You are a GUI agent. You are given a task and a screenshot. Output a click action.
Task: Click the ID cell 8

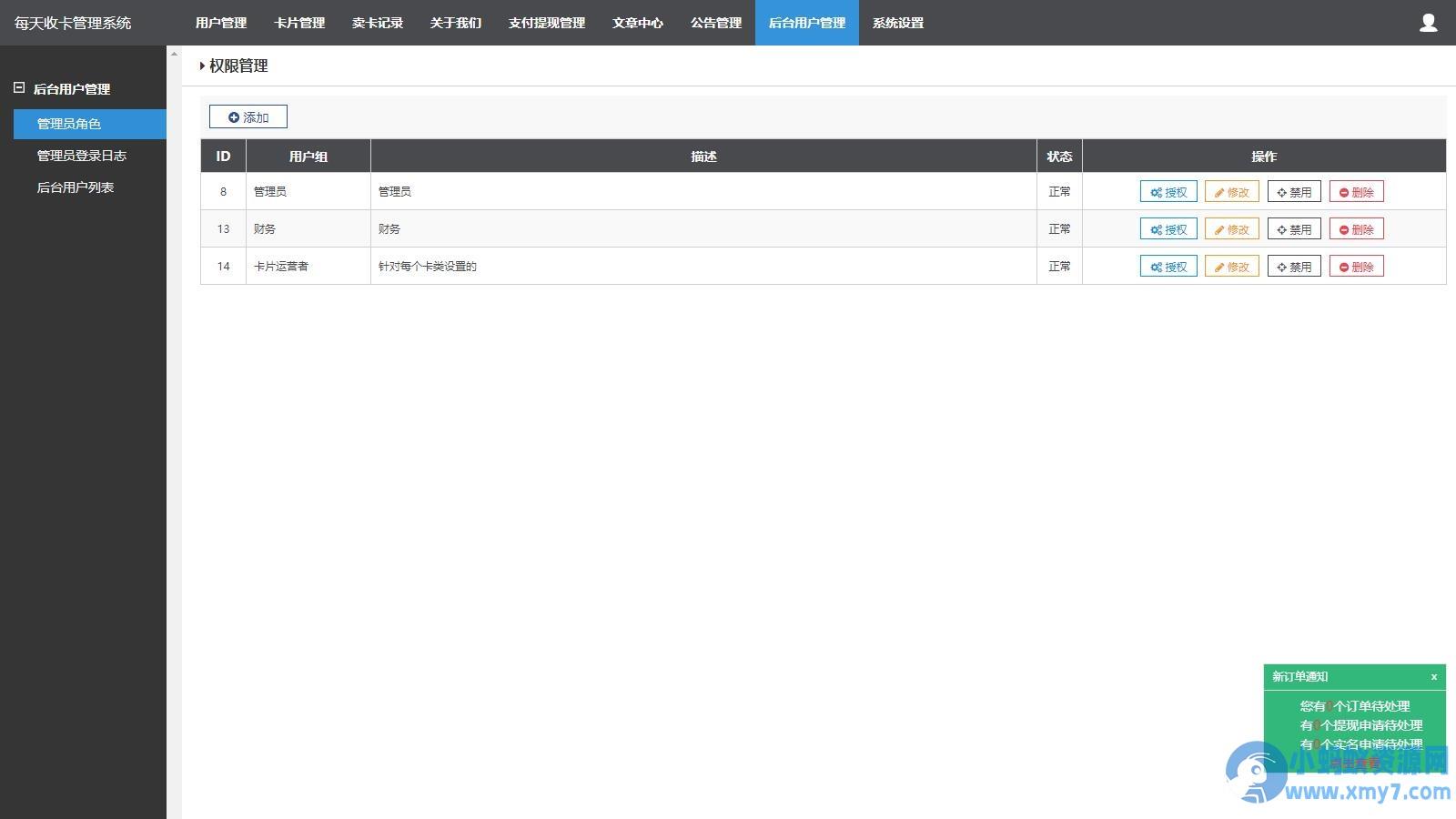[x=223, y=192]
